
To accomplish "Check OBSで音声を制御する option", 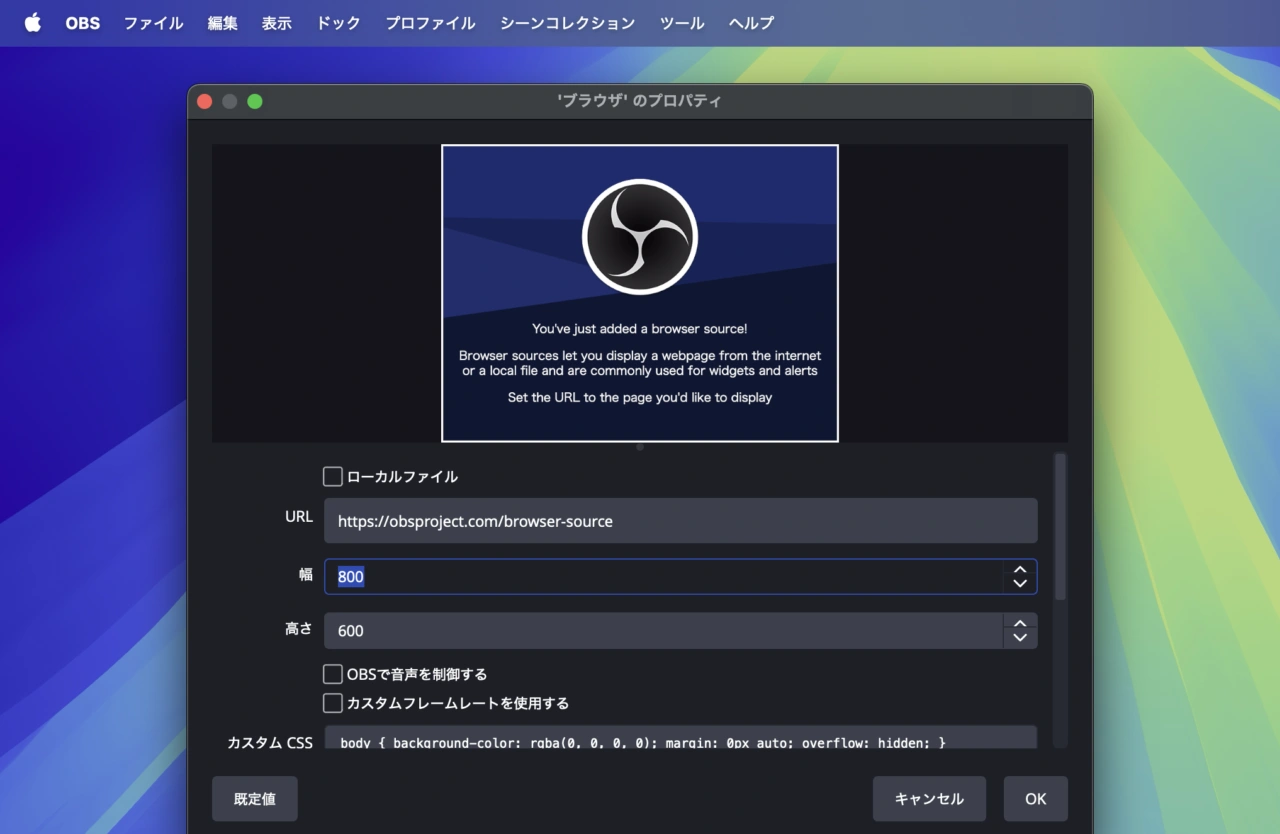I will click(x=333, y=674).
